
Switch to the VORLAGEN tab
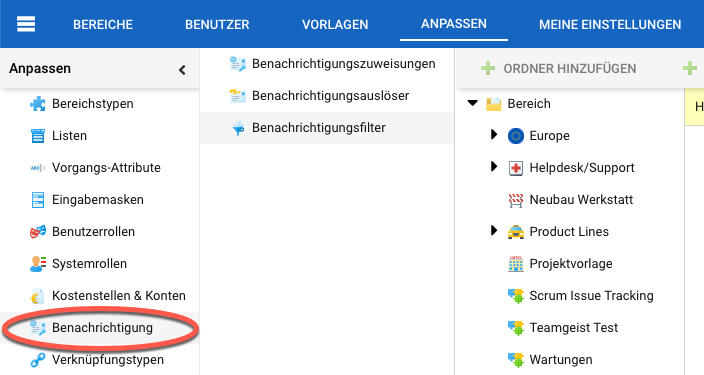click(x=335, y=24)
